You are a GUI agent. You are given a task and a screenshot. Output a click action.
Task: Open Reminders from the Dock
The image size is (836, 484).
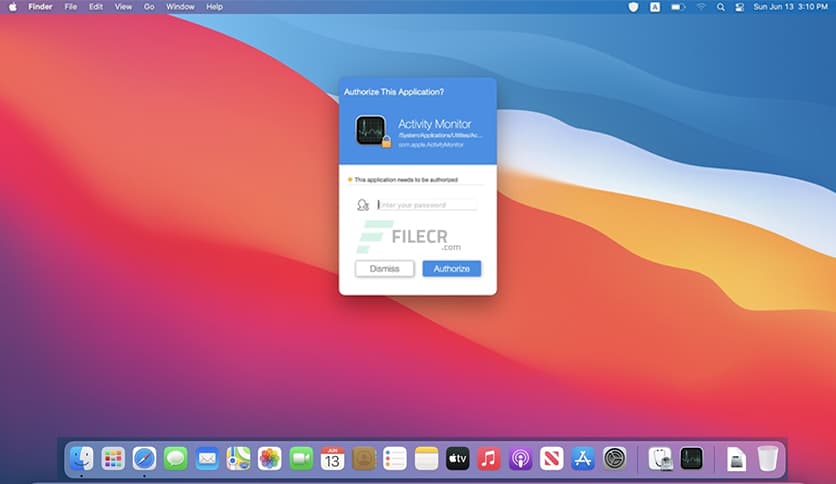pos(395,458)
